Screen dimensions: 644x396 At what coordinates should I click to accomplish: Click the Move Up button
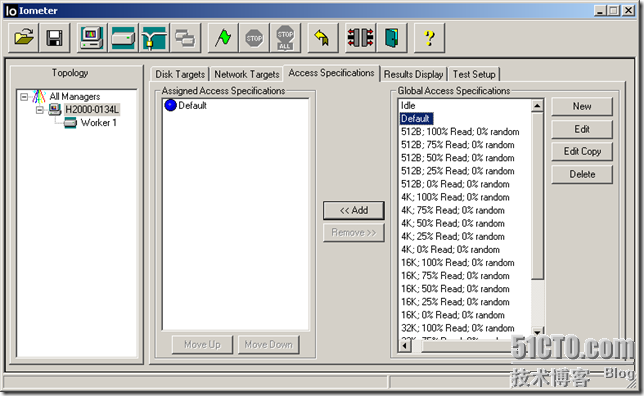pyautogui.click(x=202, y=344)
